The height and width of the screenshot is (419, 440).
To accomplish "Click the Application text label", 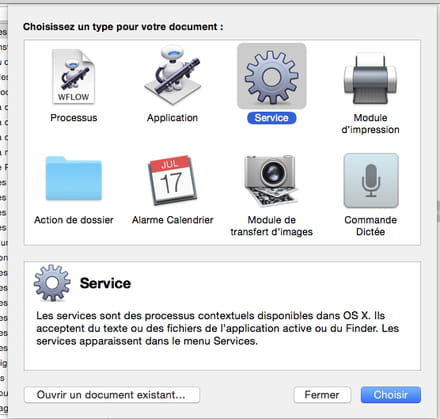I will click(x=172, y=118).
